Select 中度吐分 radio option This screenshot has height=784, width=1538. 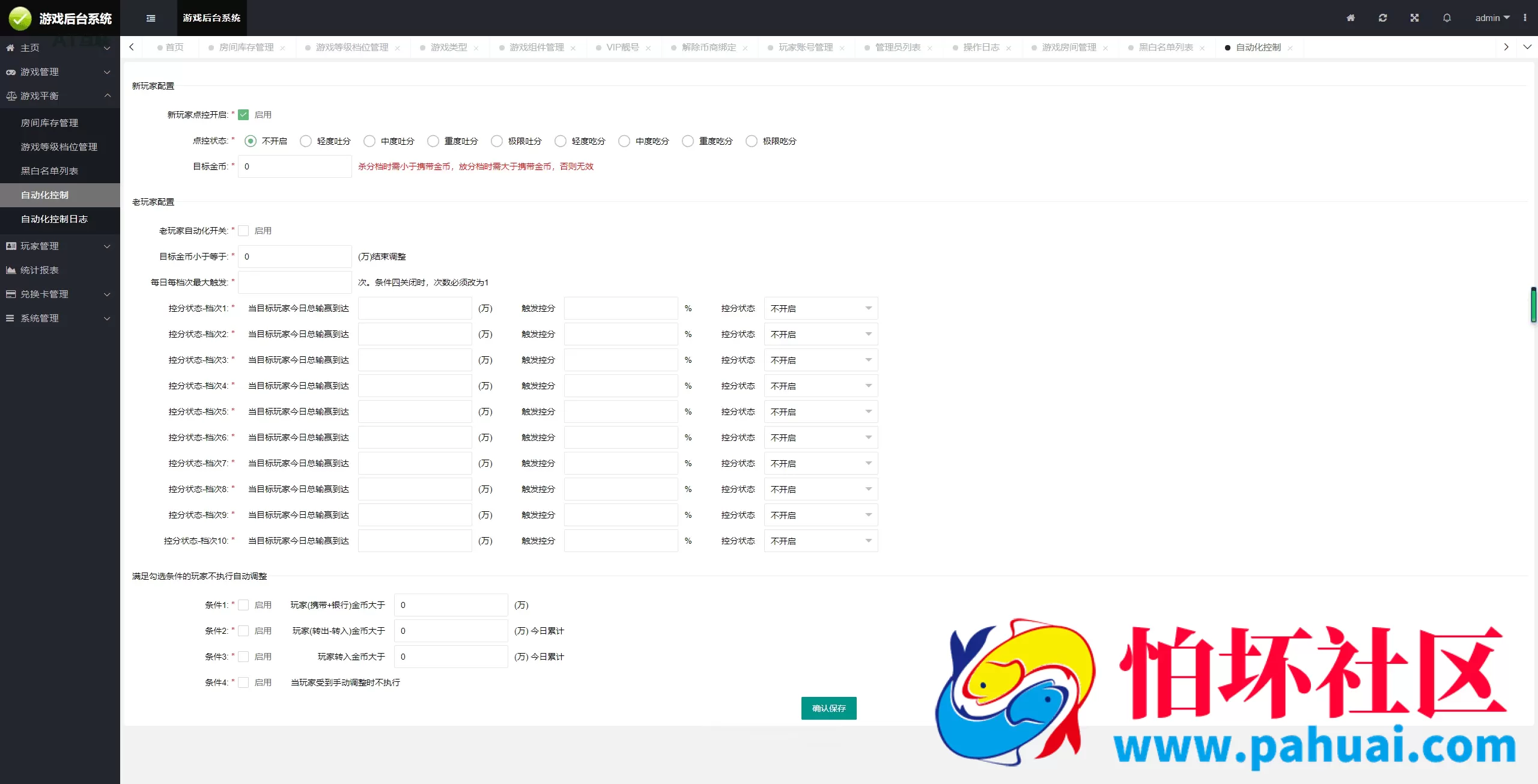(x=369, y=141)
